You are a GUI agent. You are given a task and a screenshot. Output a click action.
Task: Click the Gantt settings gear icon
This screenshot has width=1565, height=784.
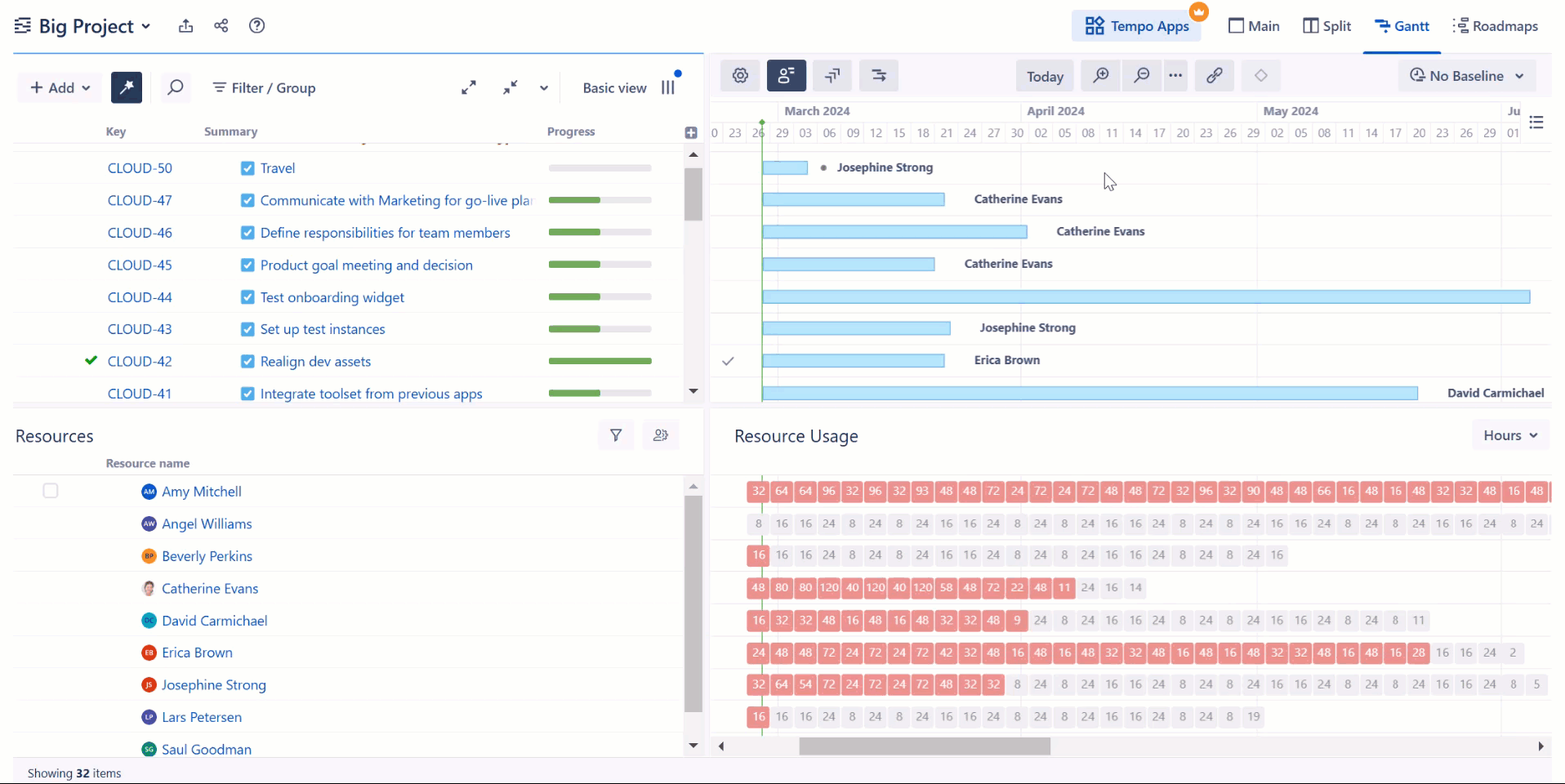[740, 76]
